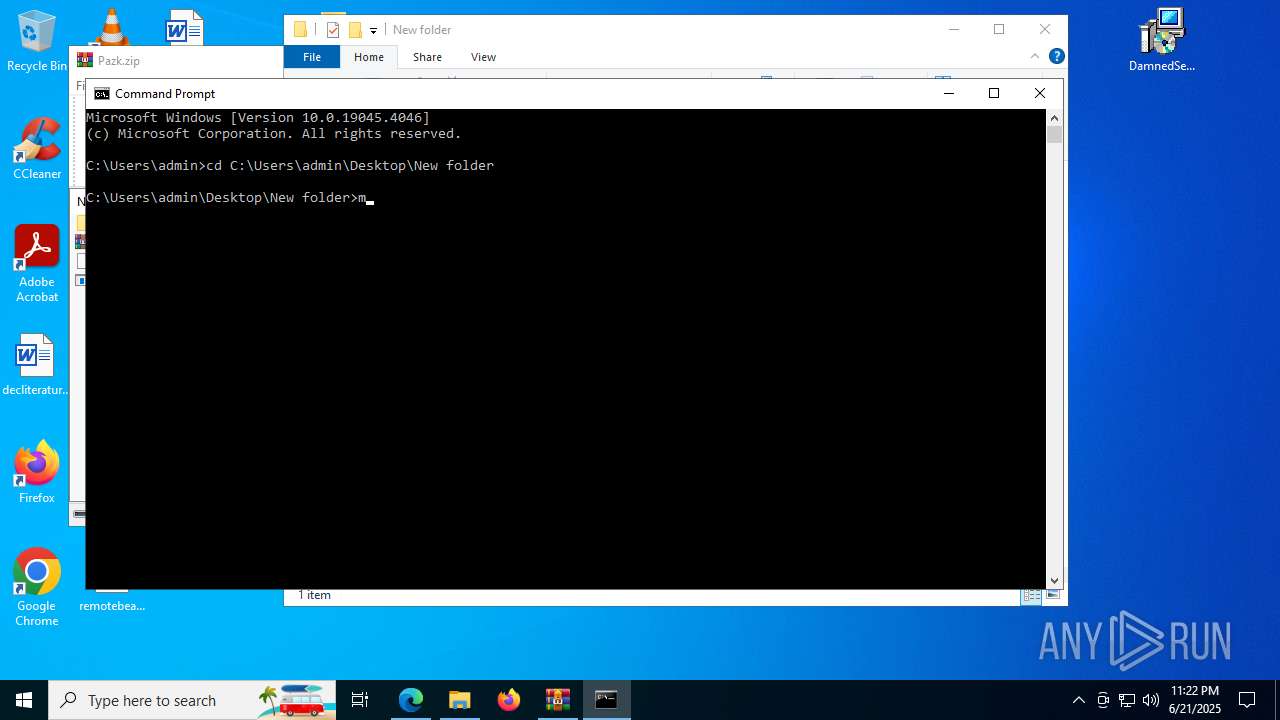Image resolution: width=1280 pixels, height=720 pixels.
Task: Open the Windows Start menu
Action: click(x=24, y=700)
